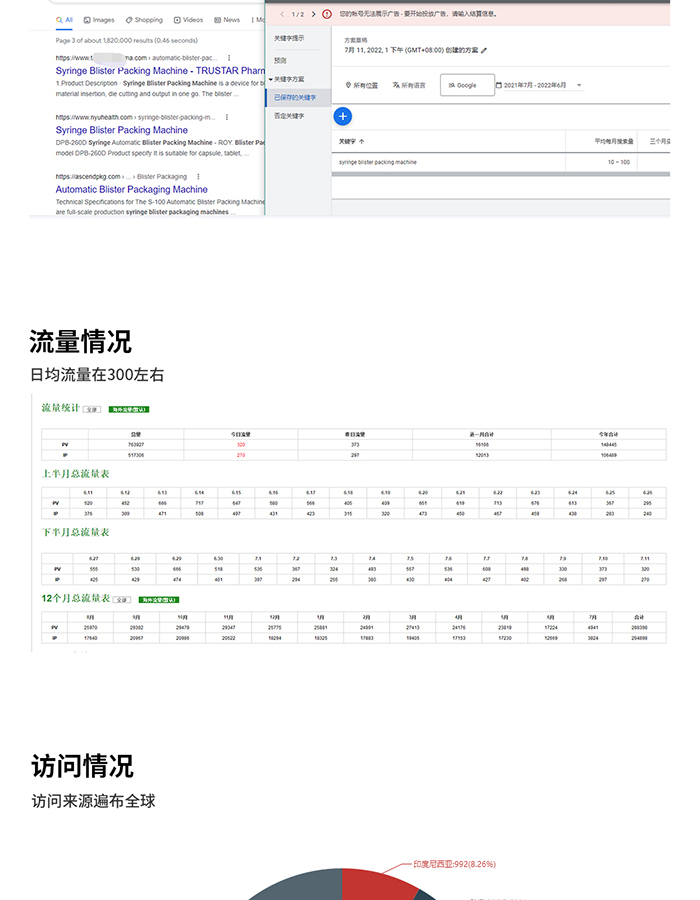
Task: Click today's IP value 270 in red
Action: 241,455
